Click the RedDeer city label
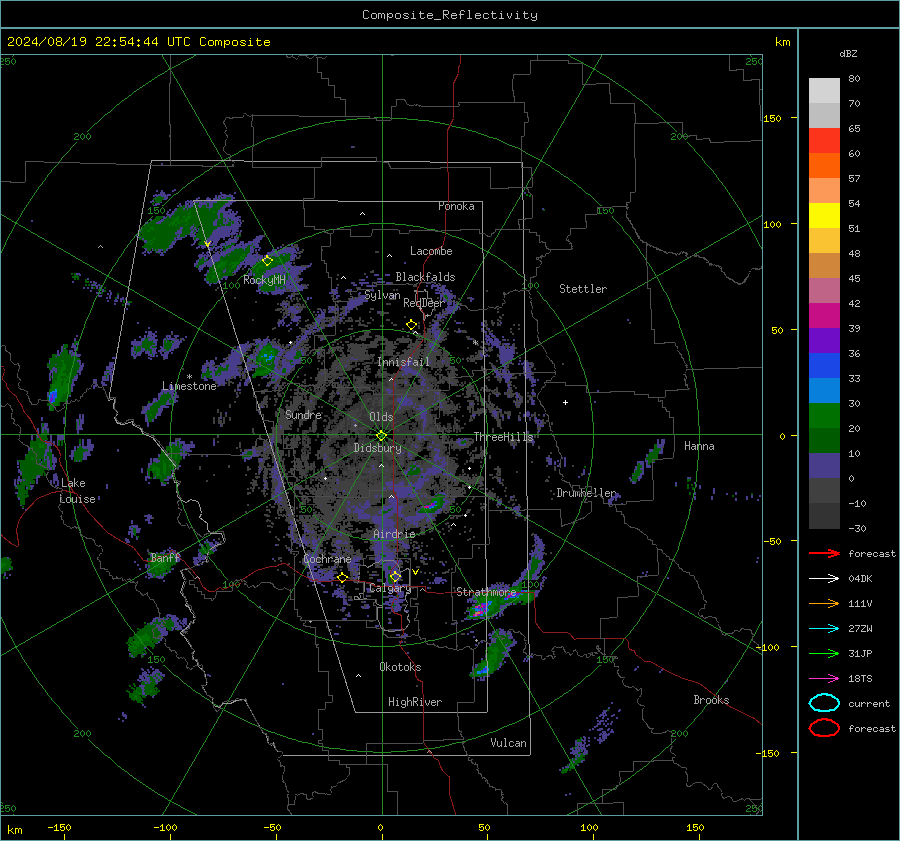This screenshot has width=900, height=841. 424,303
